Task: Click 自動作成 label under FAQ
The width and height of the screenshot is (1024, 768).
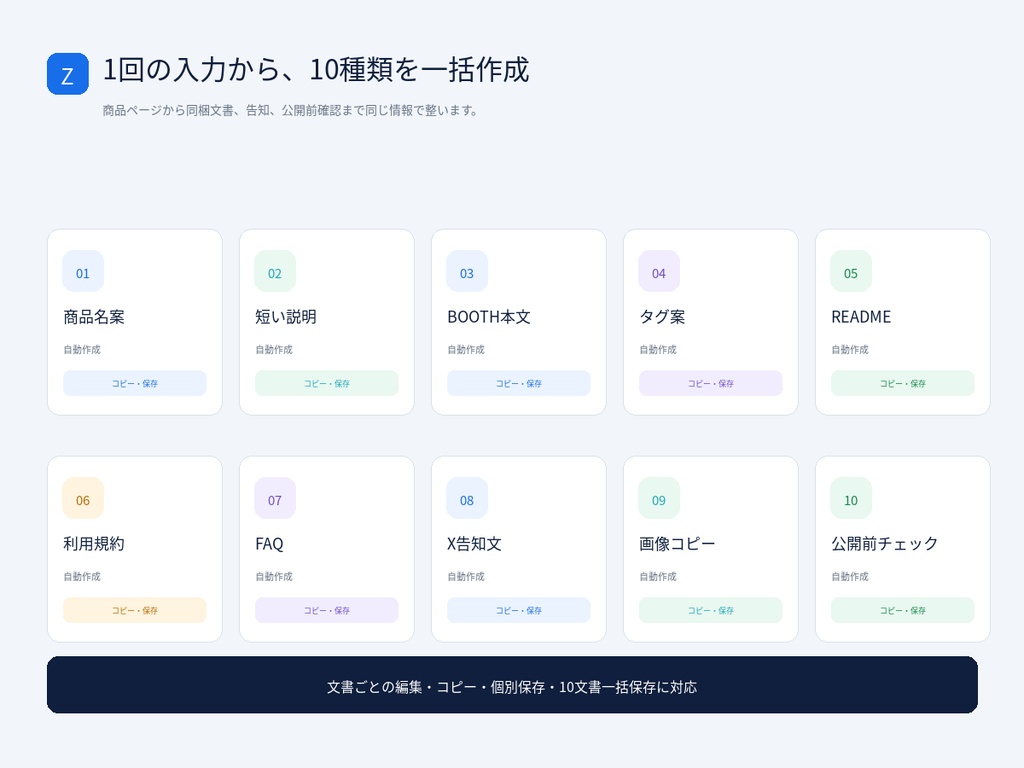Action: click(x=274, y=577)
